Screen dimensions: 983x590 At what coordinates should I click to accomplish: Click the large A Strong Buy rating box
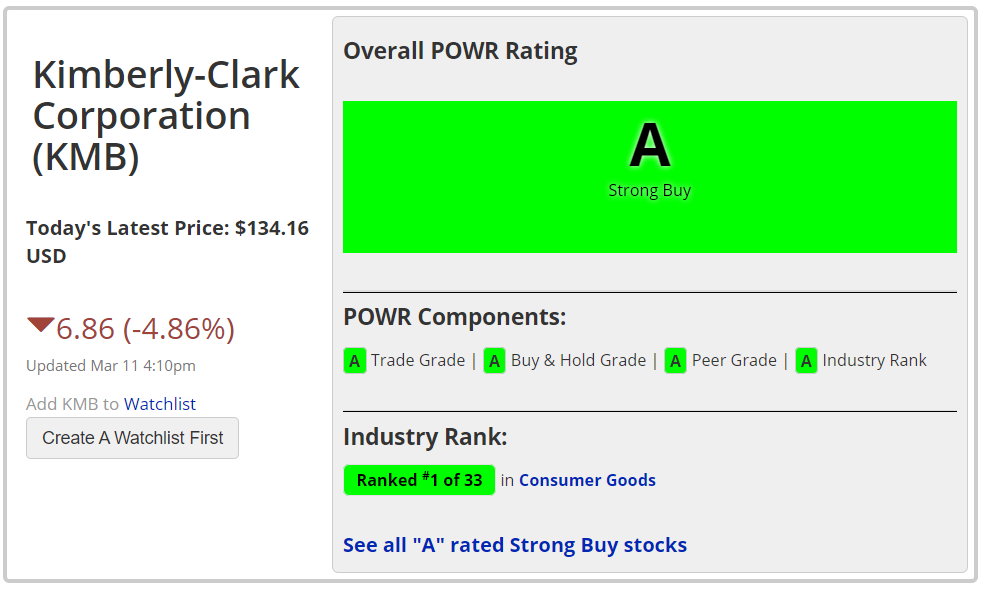pos(649,177)
